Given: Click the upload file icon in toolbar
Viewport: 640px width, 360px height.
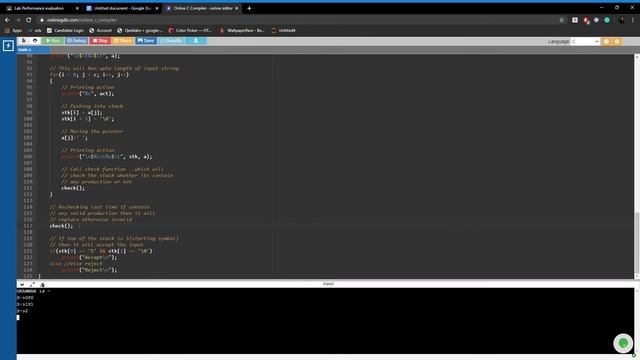Looking at the screenshot, I should click(35, 41).
